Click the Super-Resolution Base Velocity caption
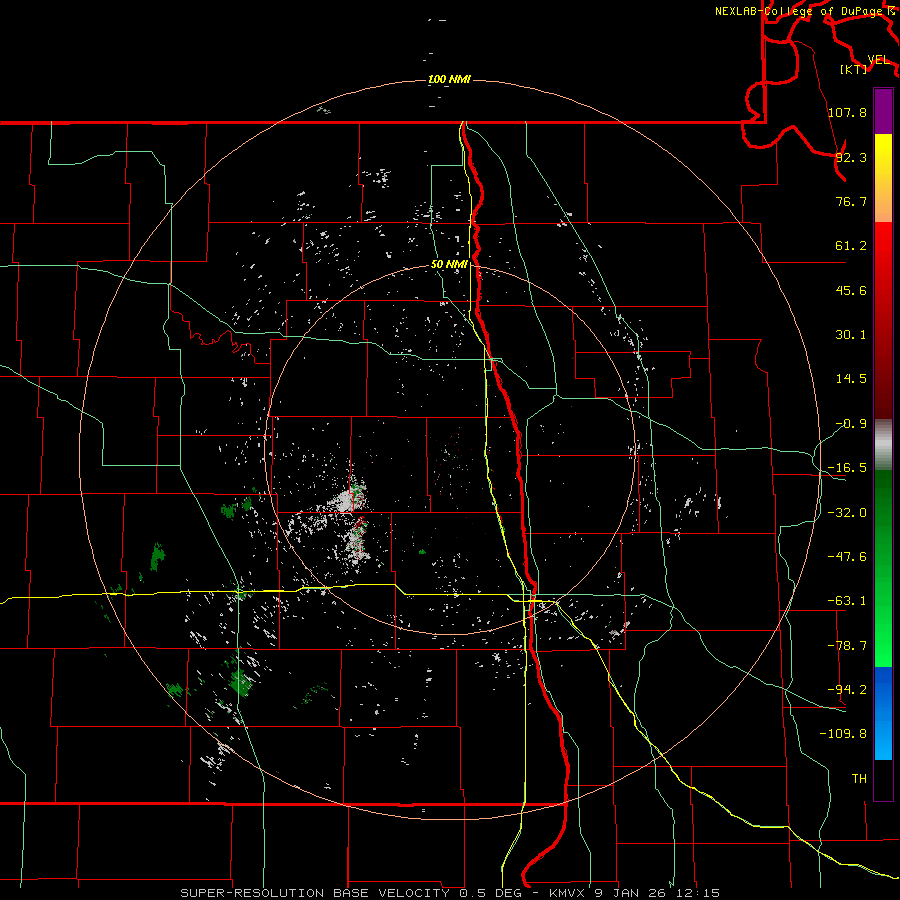The height and width of the screenshot is (900, 900). (x=450, y=893)
